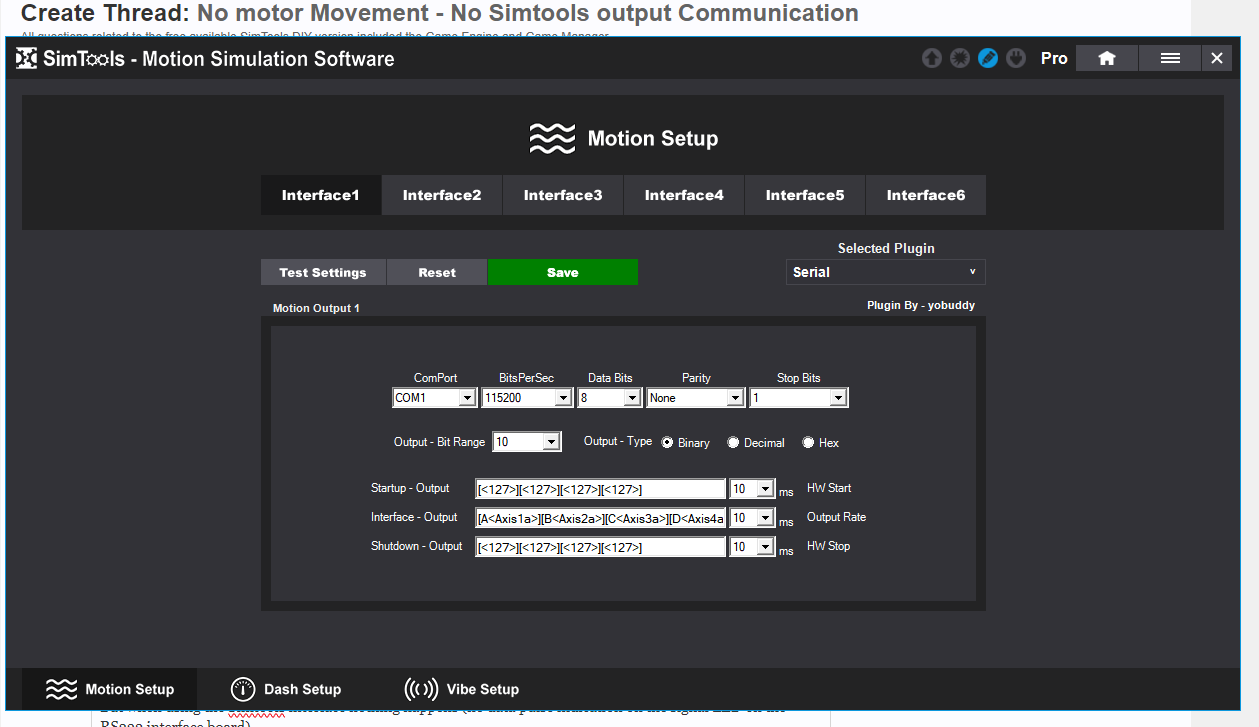
Task: Open the Vibe Setup bottom tab
Action: (462, 689)
